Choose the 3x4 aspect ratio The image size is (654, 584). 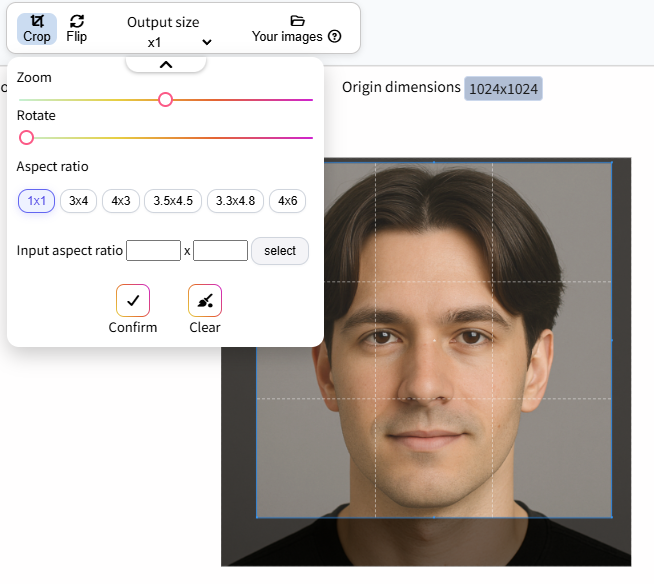(x=78, y=201)
